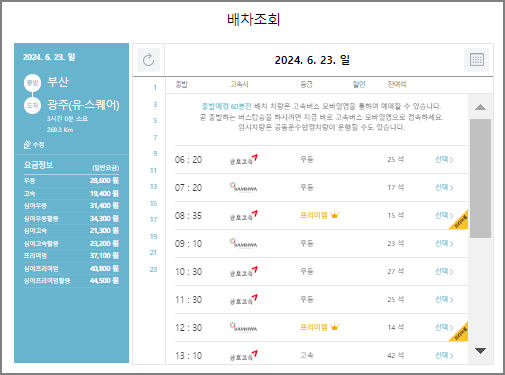
Task: Click SAMHWA logo on 09:10 row
Action: tap(243, 243)
